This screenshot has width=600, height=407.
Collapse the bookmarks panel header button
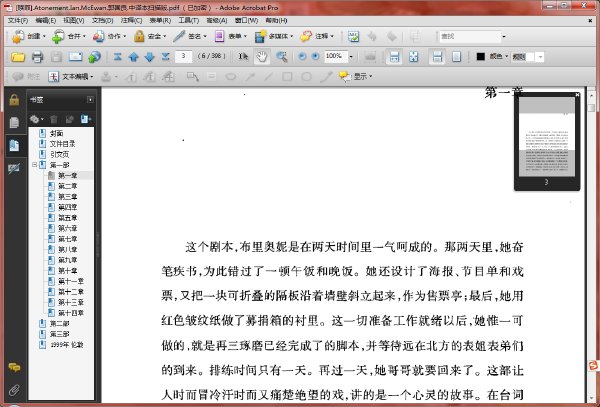pyautogui.click(x=90, y=100)
